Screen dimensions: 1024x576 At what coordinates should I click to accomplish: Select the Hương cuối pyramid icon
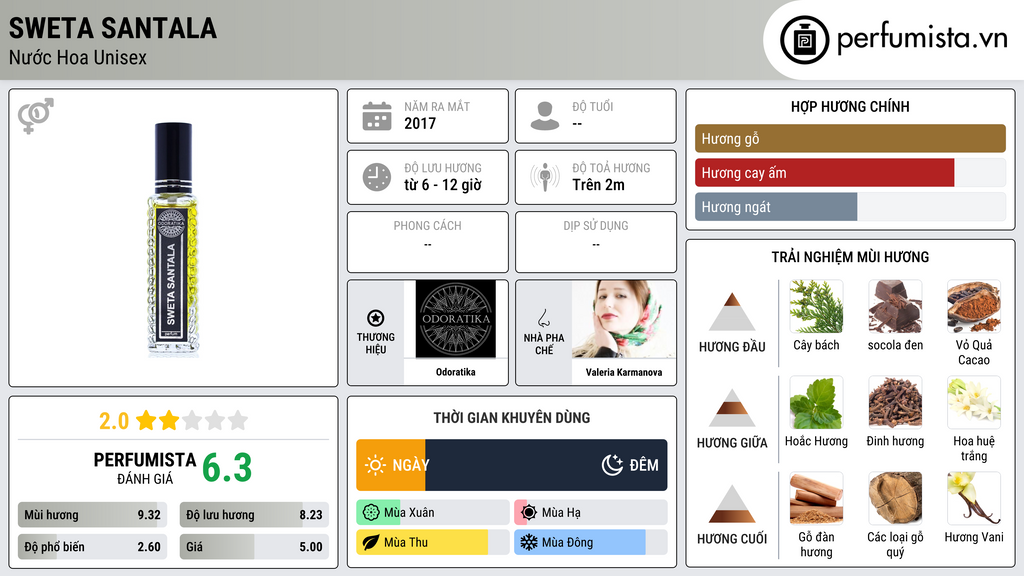[x=732, y=504]
